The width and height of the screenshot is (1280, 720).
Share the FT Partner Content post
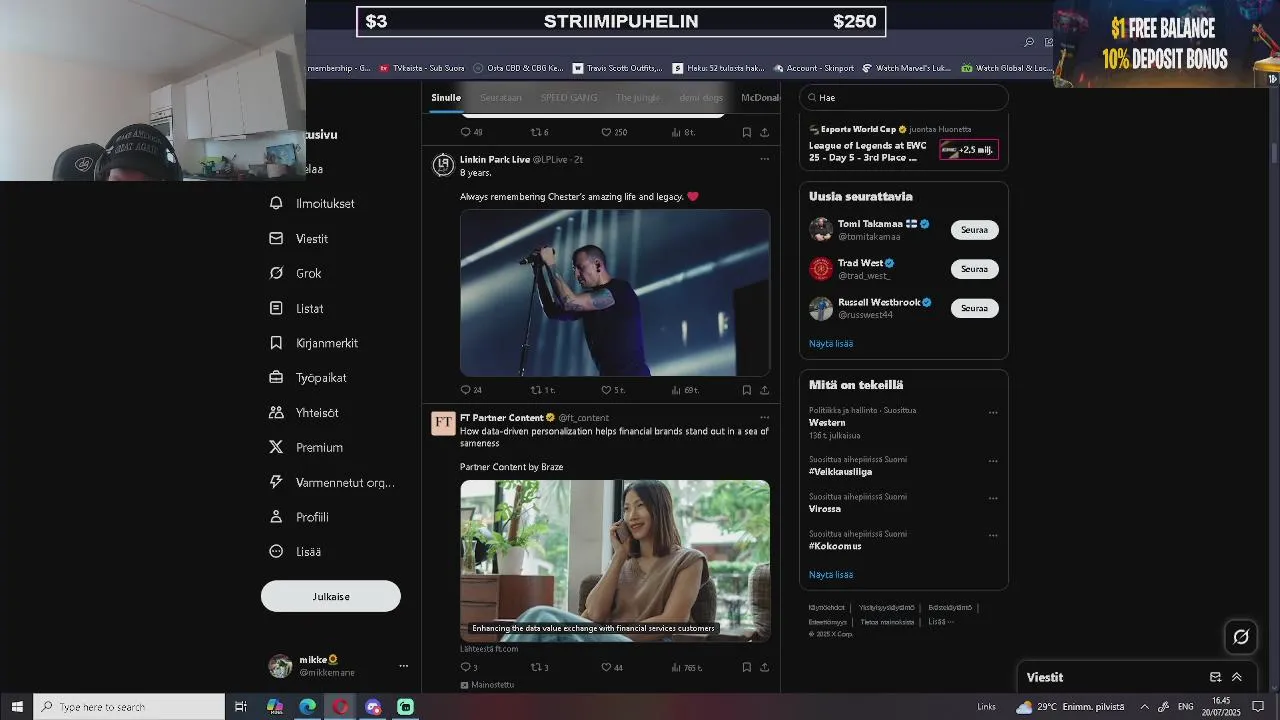click(765, 667)
